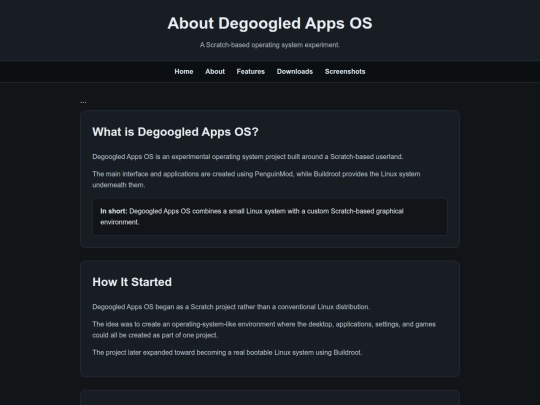540x405 pixels.
Task: Click the 'In short:' bold label
Action: click(114, 211)
